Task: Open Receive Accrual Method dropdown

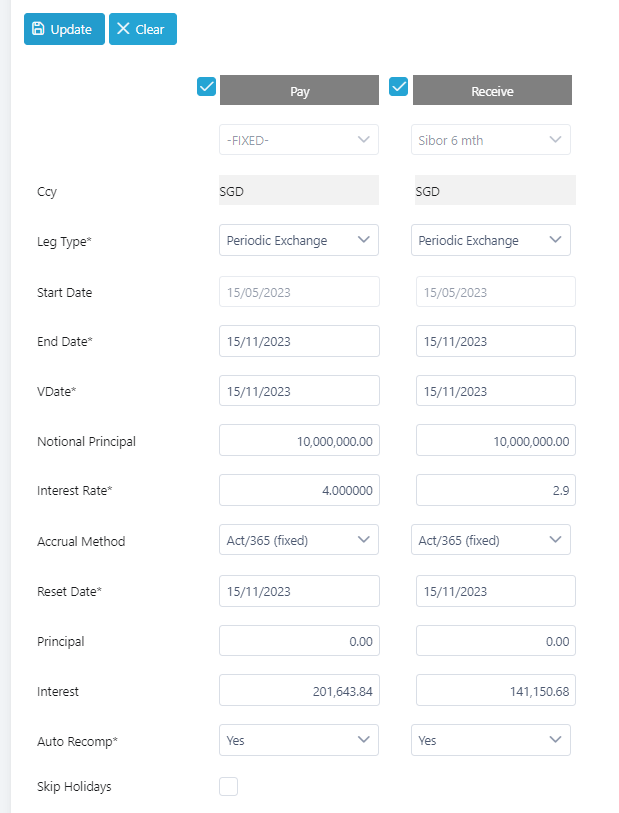Action: coord(490,540)
